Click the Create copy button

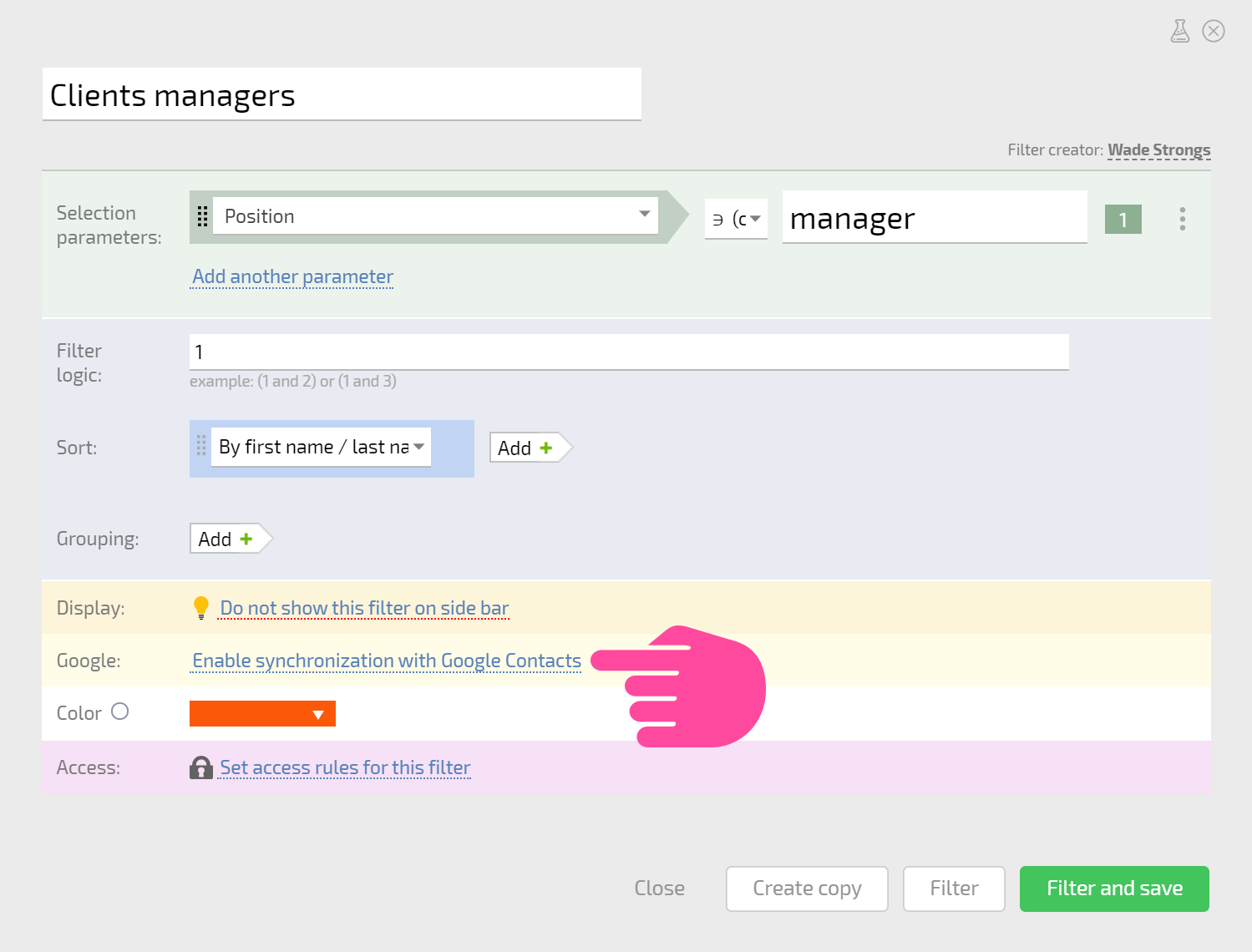(x=807, y=889)
